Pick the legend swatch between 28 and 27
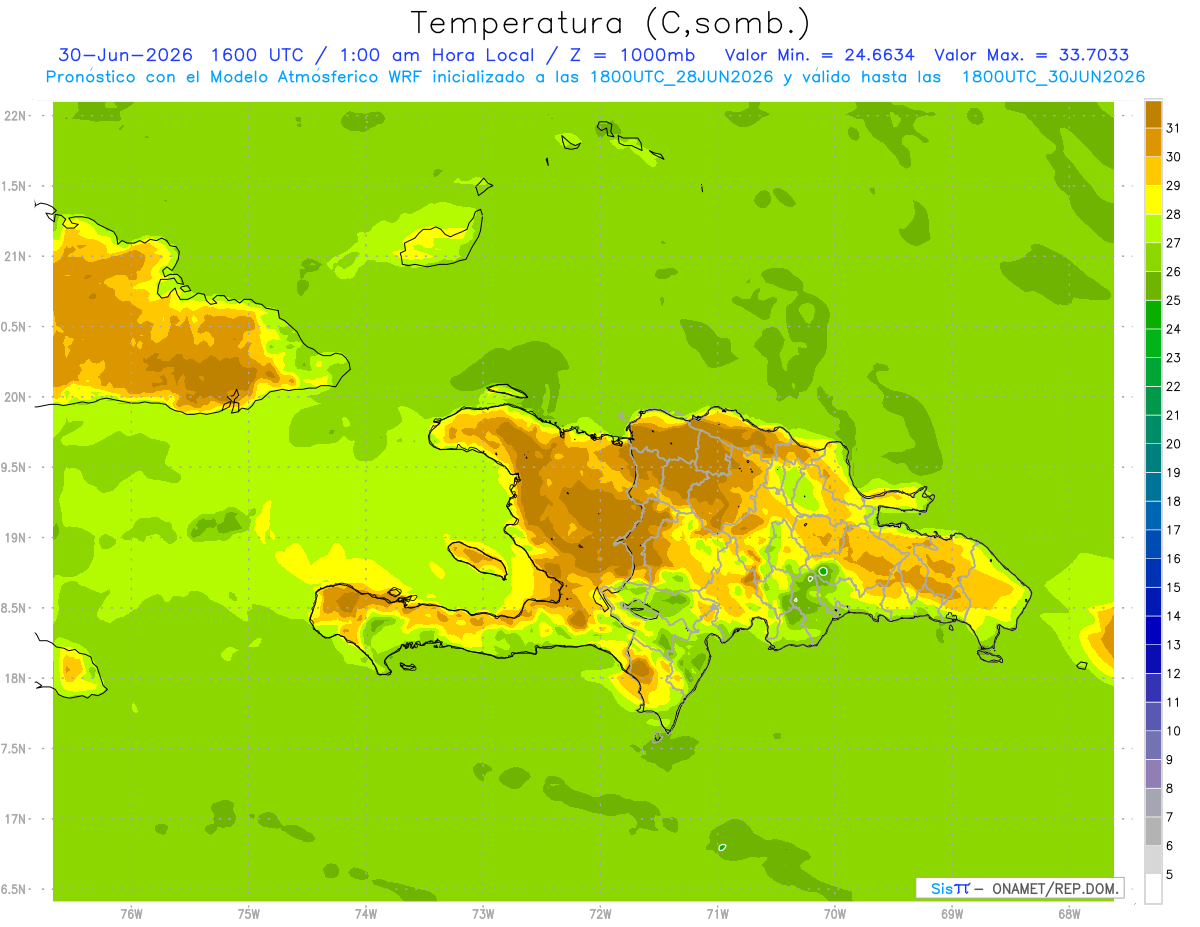Screen dimensions: 1200x927 (1153, 228)
